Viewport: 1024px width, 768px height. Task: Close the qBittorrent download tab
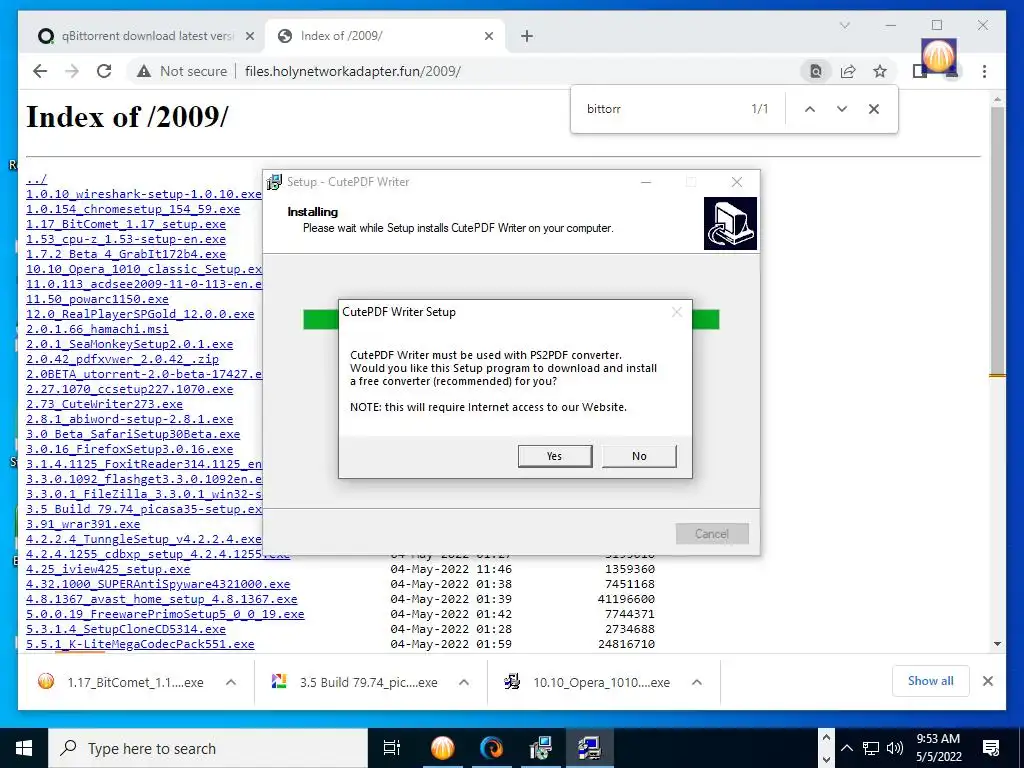click(x=249, y=36)
